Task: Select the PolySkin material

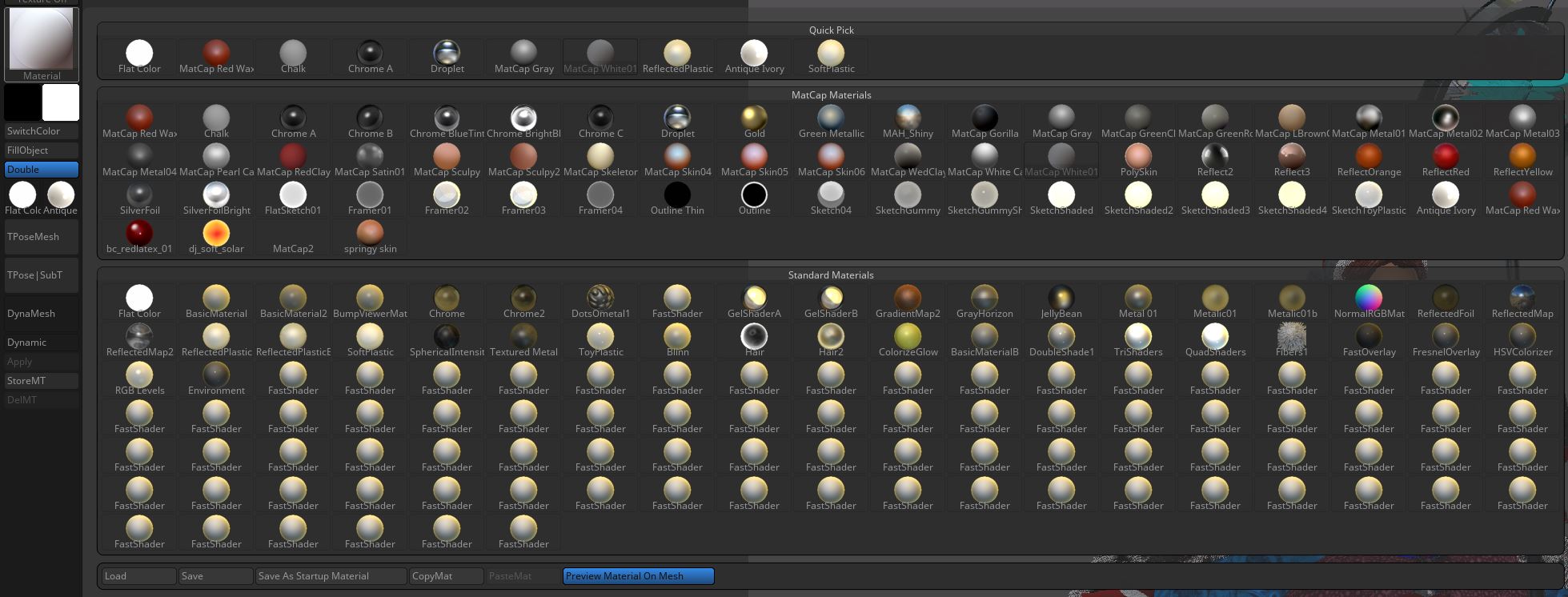Action: (1138, 160)
